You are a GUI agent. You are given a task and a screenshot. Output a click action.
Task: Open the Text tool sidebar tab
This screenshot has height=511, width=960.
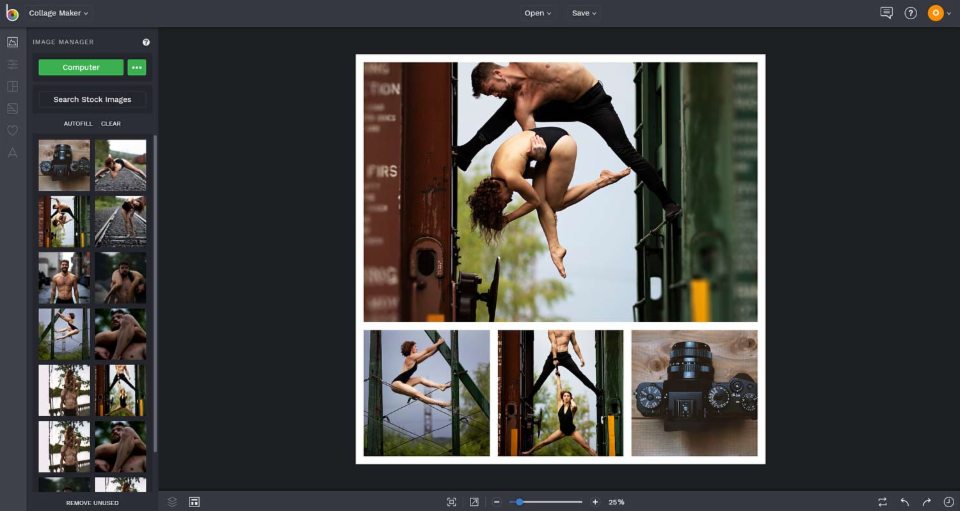[x=12, y=152]
